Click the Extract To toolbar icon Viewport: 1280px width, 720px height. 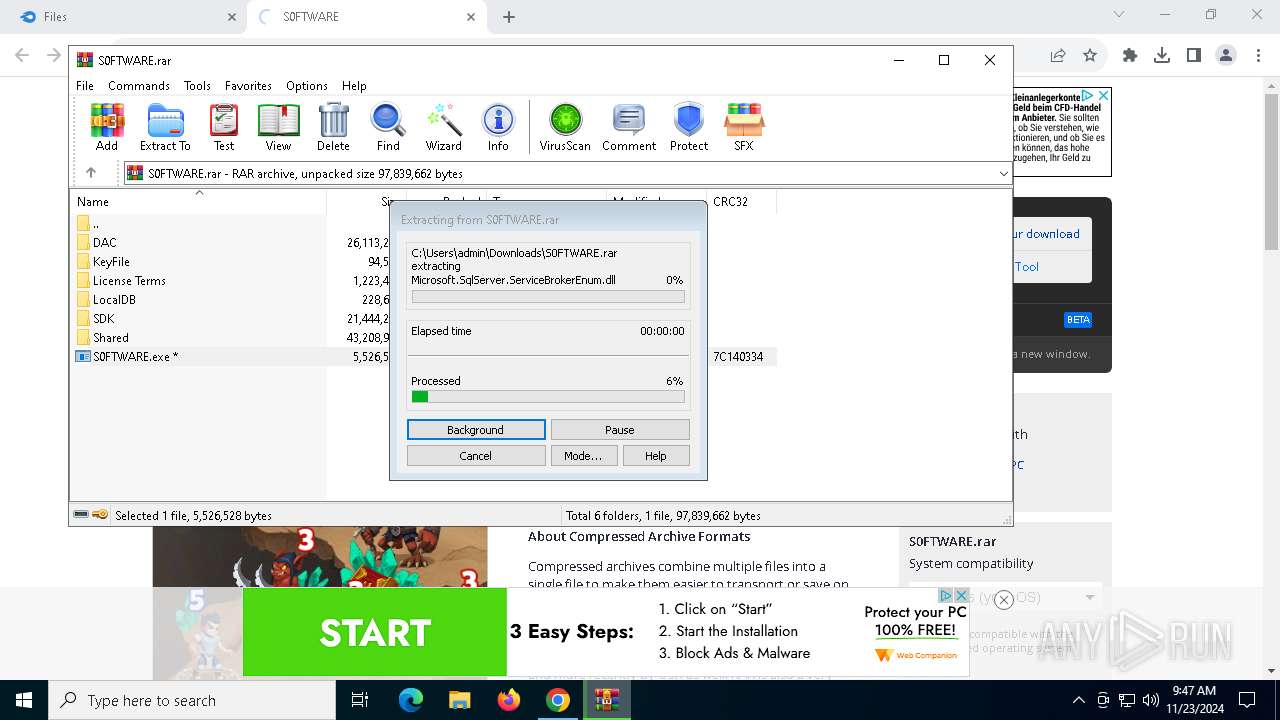pyautogui.click(x=165, y=127)
